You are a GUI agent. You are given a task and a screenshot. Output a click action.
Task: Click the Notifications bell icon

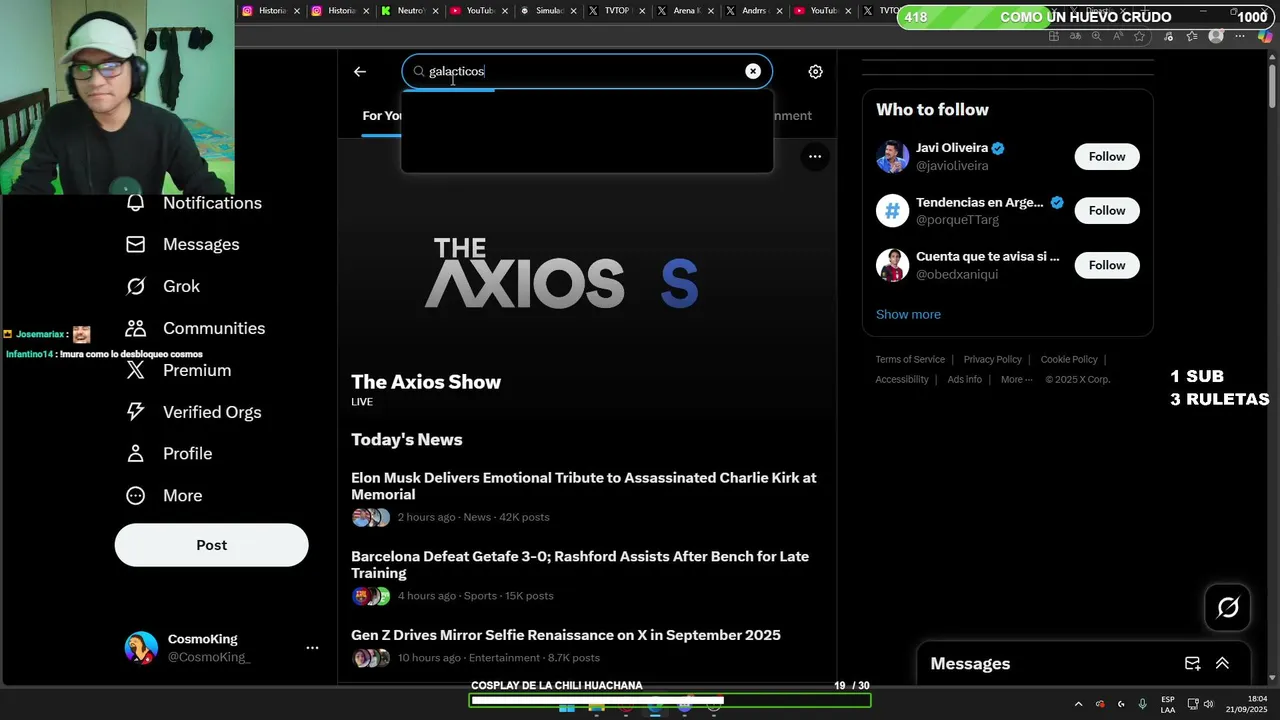coord(136,203)
